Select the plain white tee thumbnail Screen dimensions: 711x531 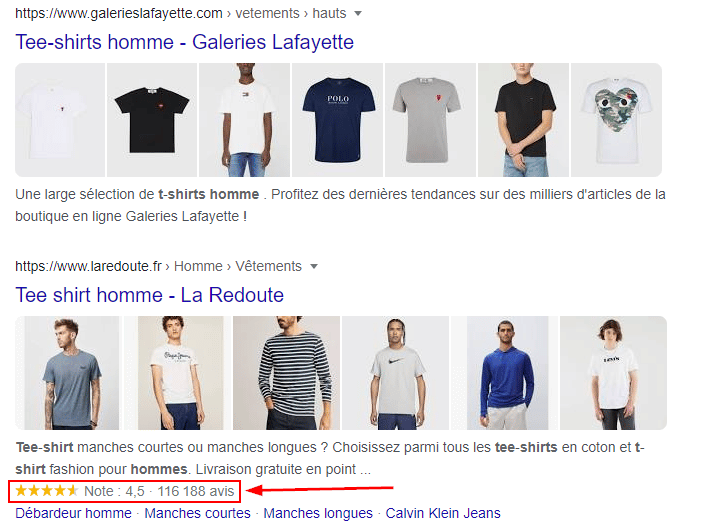59,120
